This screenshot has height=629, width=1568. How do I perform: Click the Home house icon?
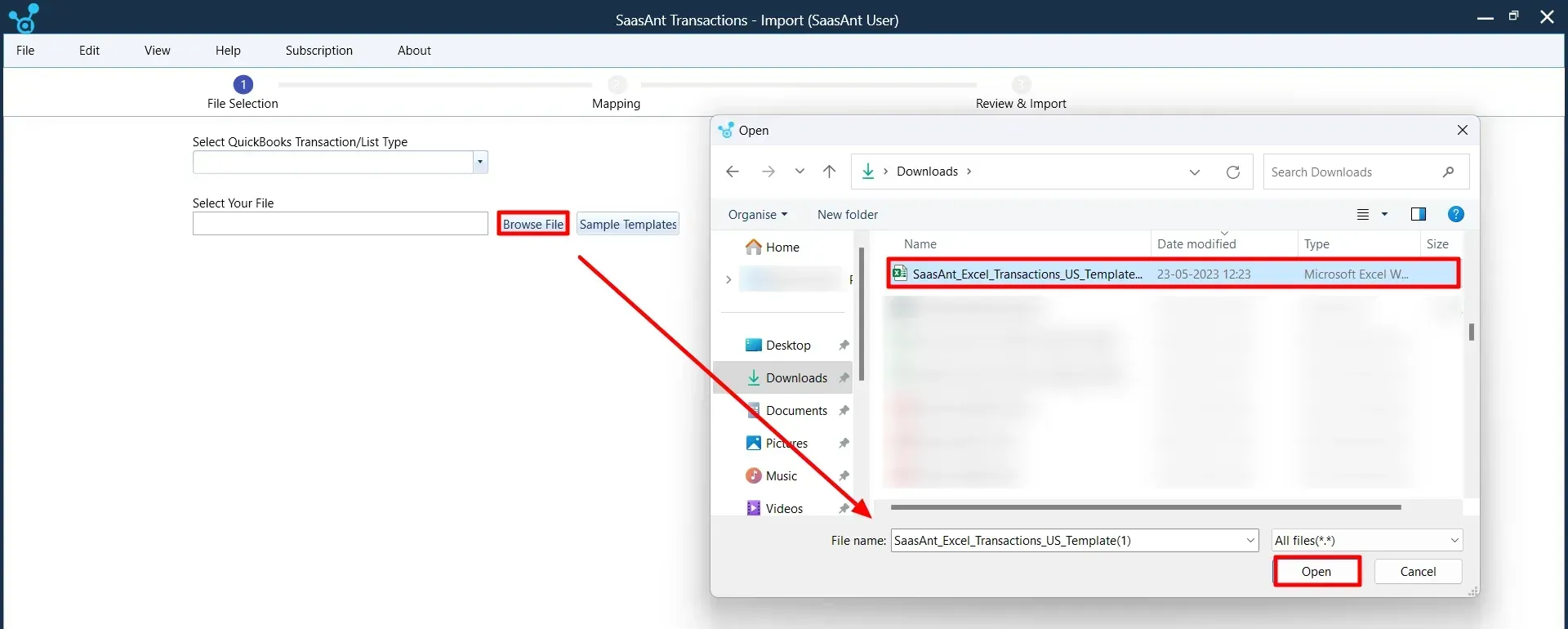754,248
